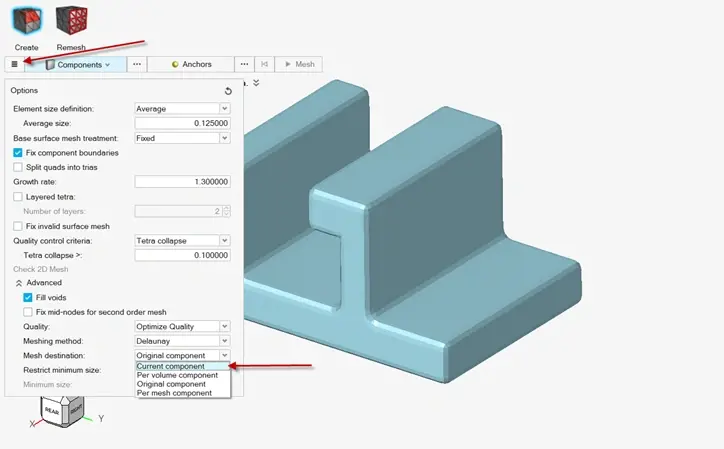This screenshot has width=724, height=449.
Task: Enable Split quads into trias
Action: pos(18,167)
